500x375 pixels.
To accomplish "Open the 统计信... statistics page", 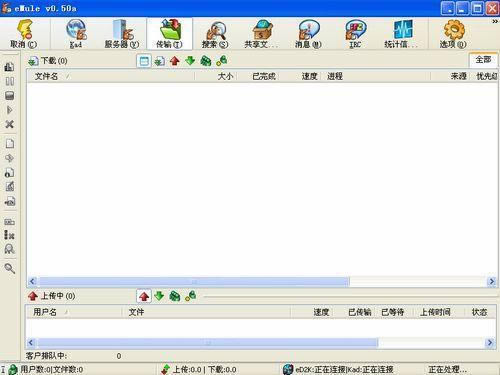I will tap(401, 34).
